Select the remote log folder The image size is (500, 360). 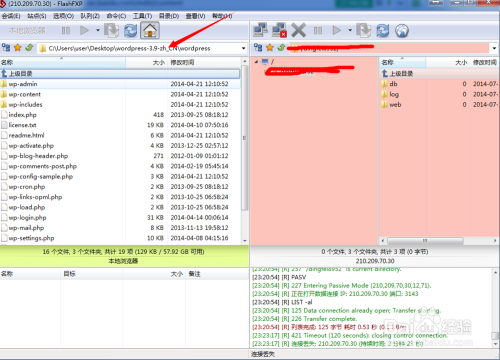[x=439, y=94]
